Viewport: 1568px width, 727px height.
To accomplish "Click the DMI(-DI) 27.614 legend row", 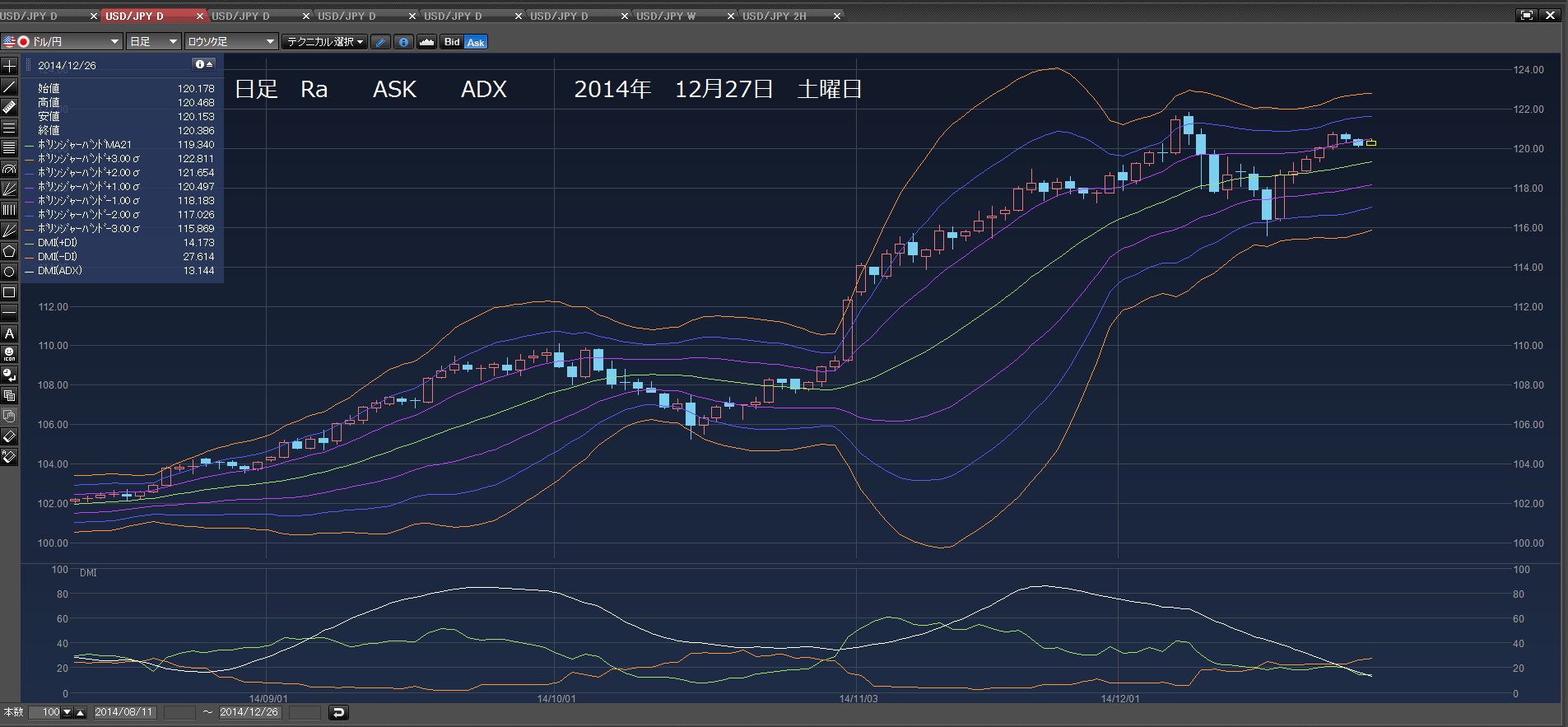I will tap(120, 256).
